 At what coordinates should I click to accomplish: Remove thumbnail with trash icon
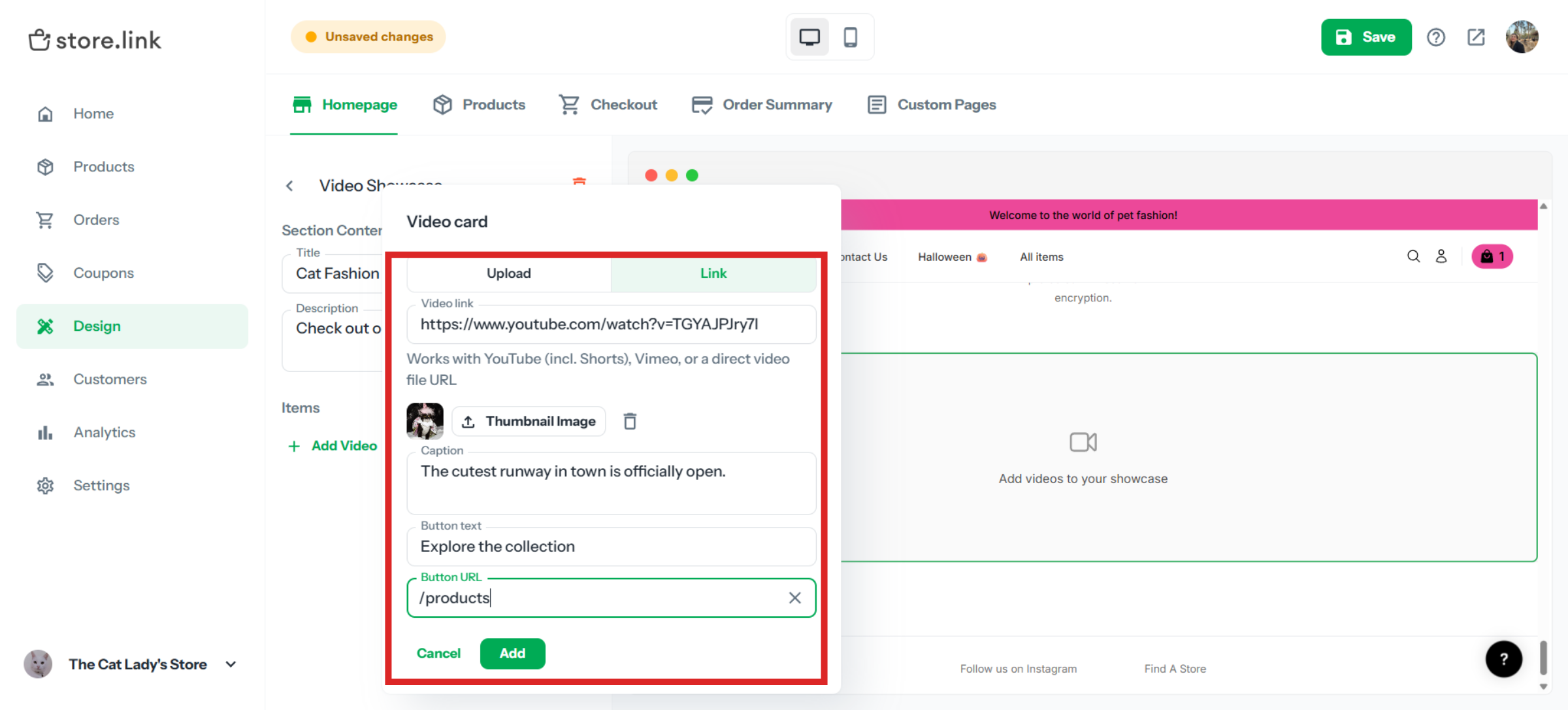[x=630, y=422]
